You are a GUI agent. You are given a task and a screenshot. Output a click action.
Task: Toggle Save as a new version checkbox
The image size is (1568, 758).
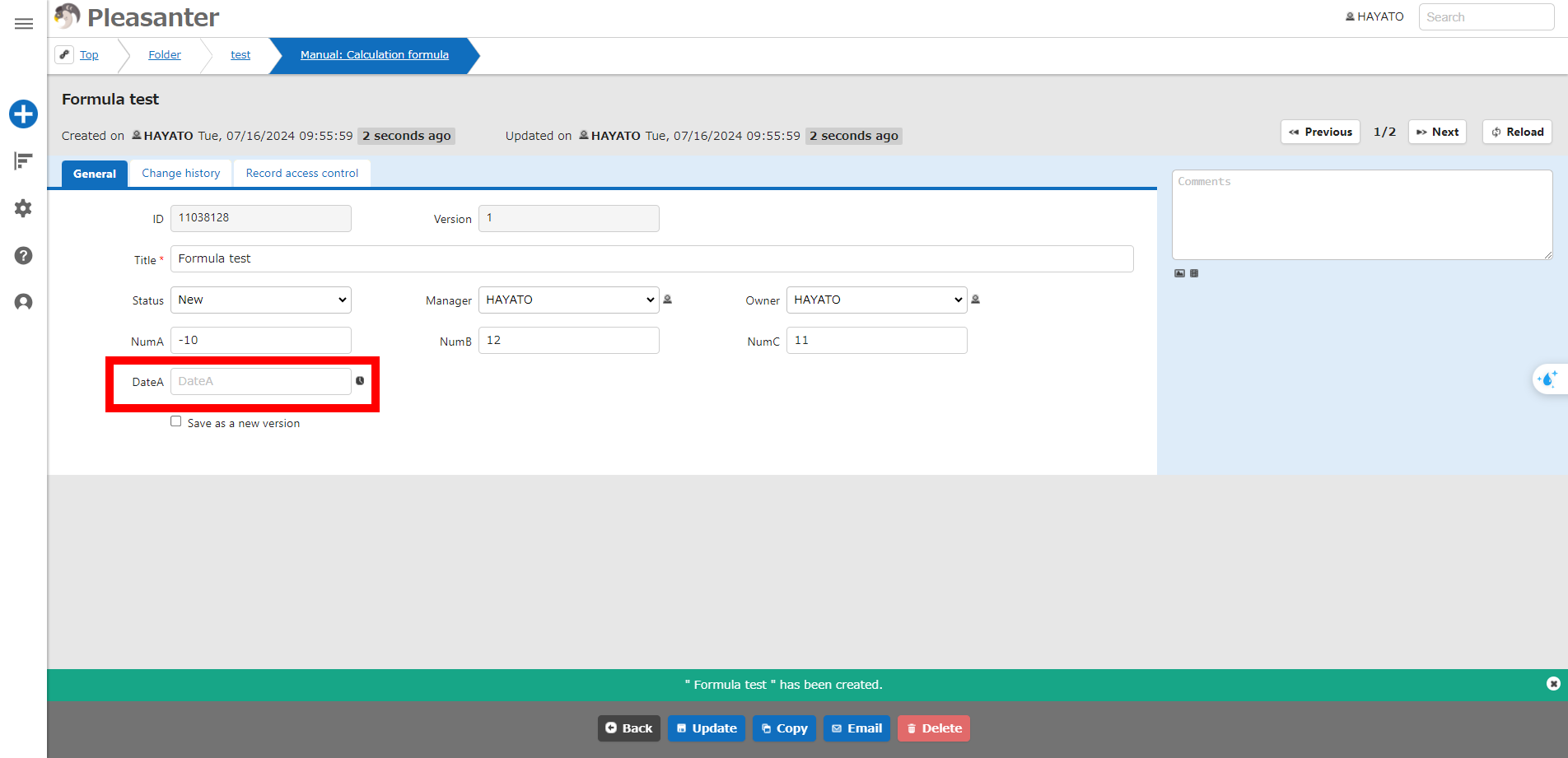[x=175, y=421]
